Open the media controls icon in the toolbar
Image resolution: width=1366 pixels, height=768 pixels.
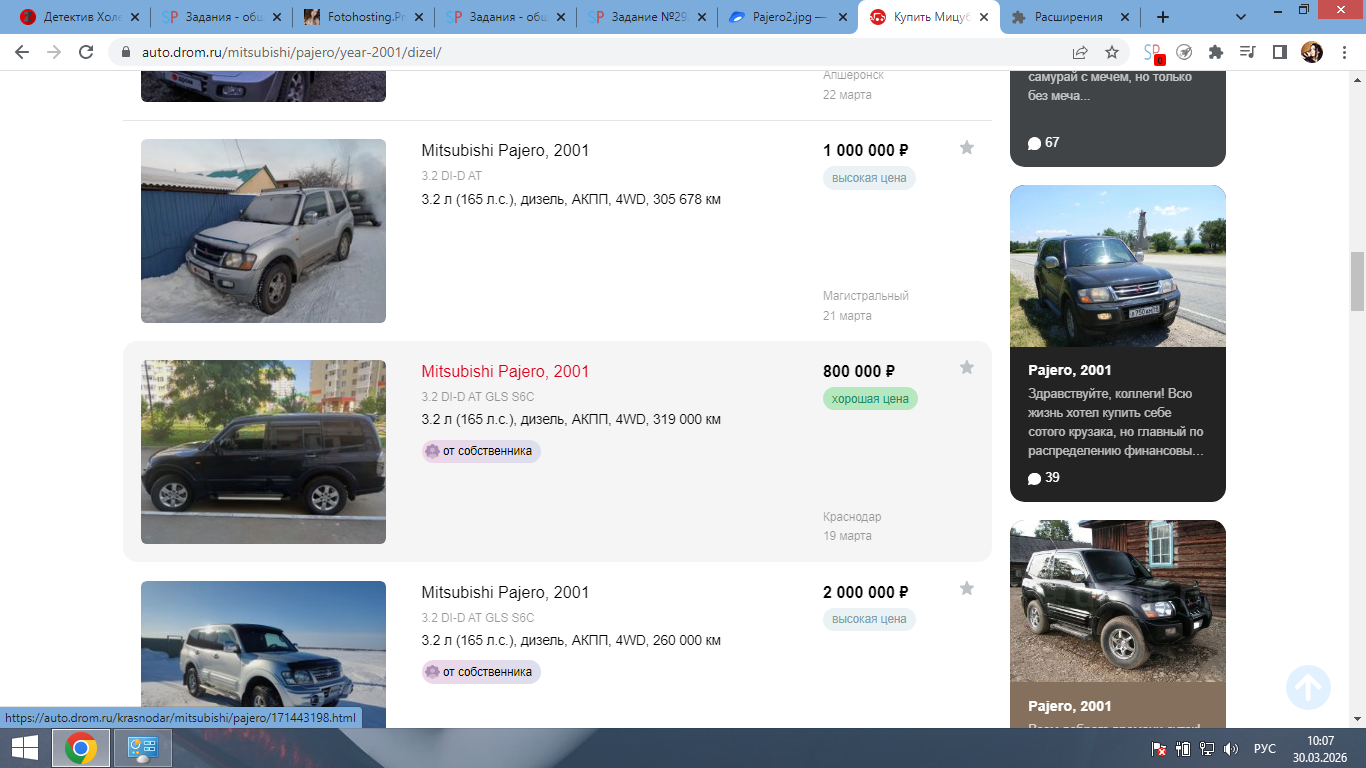pyautogui.click(x=1247, y=52)
